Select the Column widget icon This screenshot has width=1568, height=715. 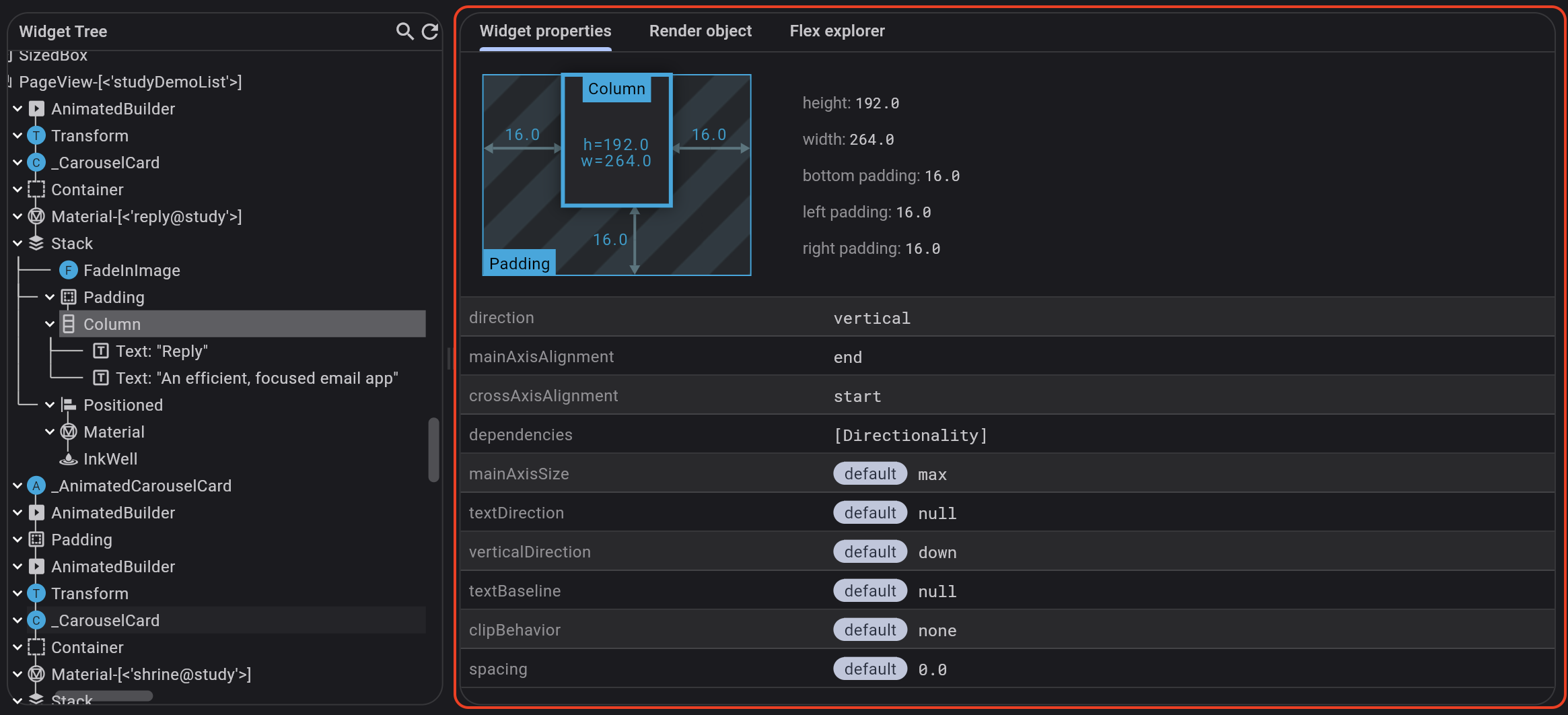pyautogui.click(x=68, y=324)
